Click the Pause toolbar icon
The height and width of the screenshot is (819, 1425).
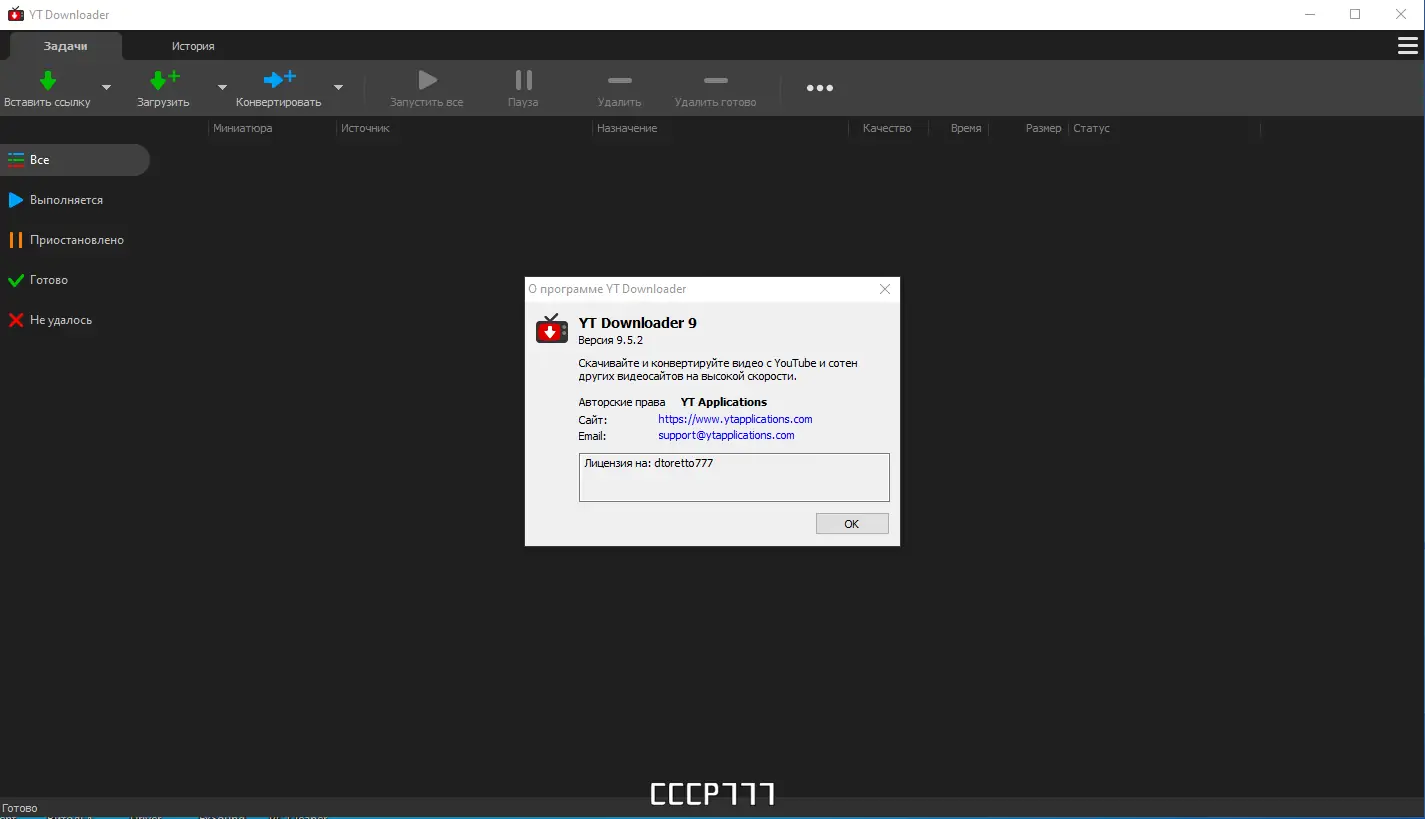(523, 80)
